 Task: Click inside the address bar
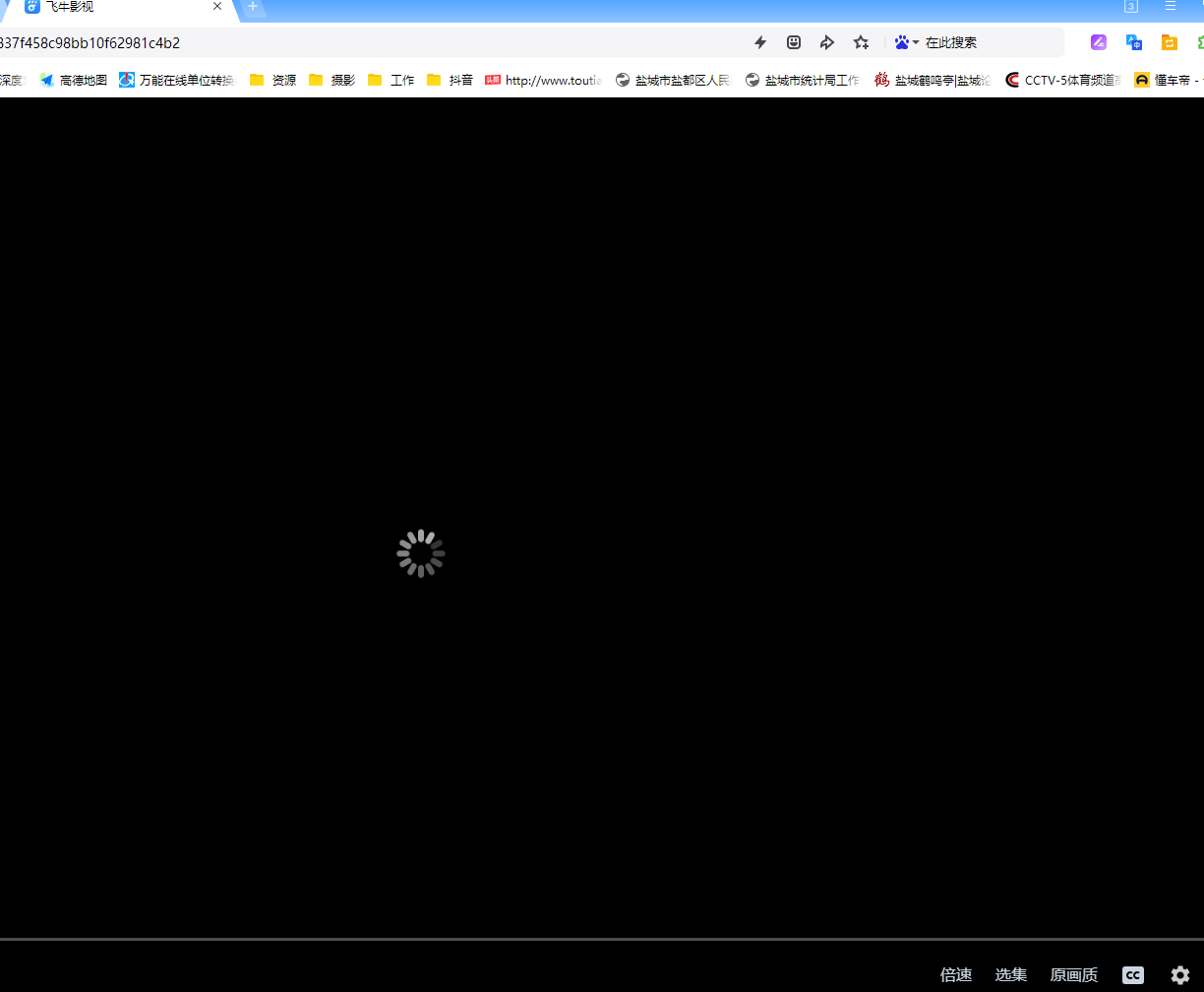[393, 42]
